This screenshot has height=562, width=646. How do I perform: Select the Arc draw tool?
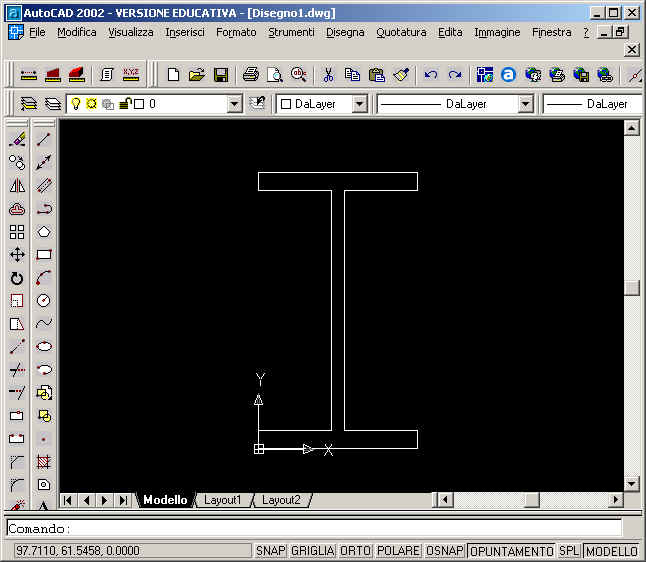43,278
